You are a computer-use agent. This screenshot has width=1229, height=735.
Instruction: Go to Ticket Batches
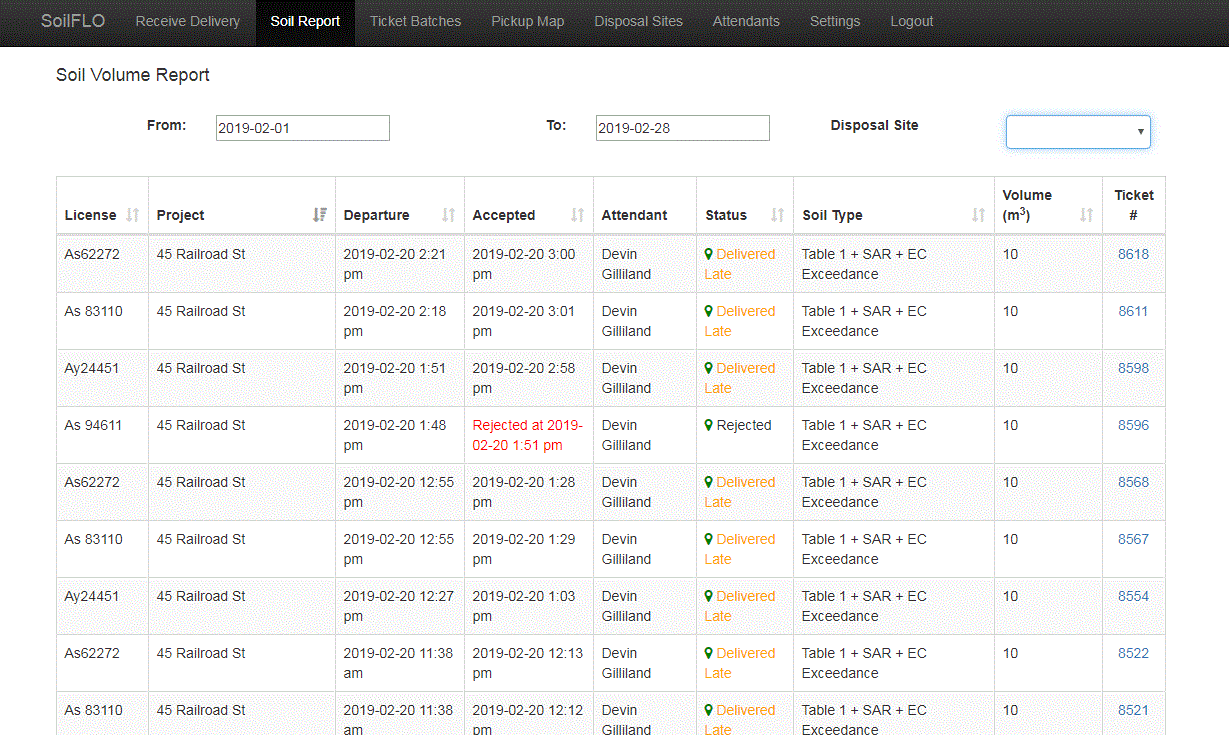tap(416, 21)
